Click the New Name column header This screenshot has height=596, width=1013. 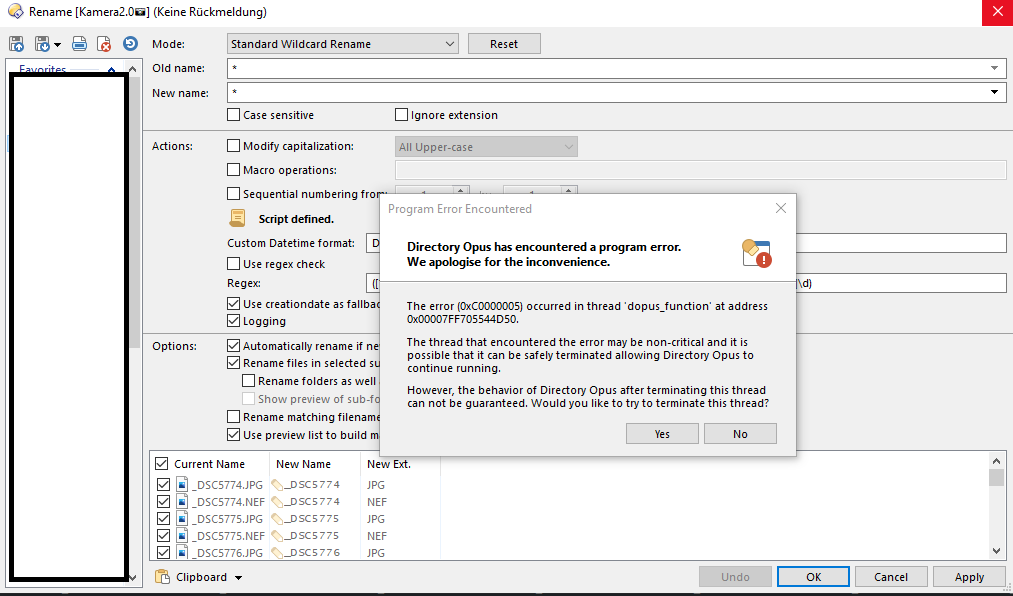tap(303, 464)
